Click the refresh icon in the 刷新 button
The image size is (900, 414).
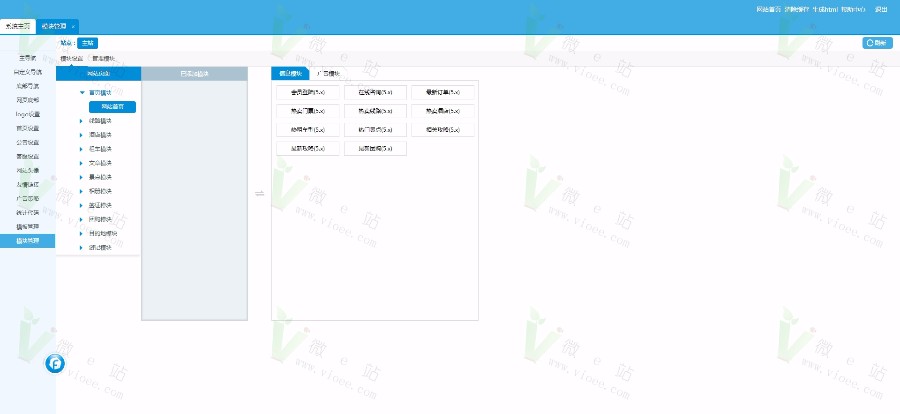click(x=870, y=43)
